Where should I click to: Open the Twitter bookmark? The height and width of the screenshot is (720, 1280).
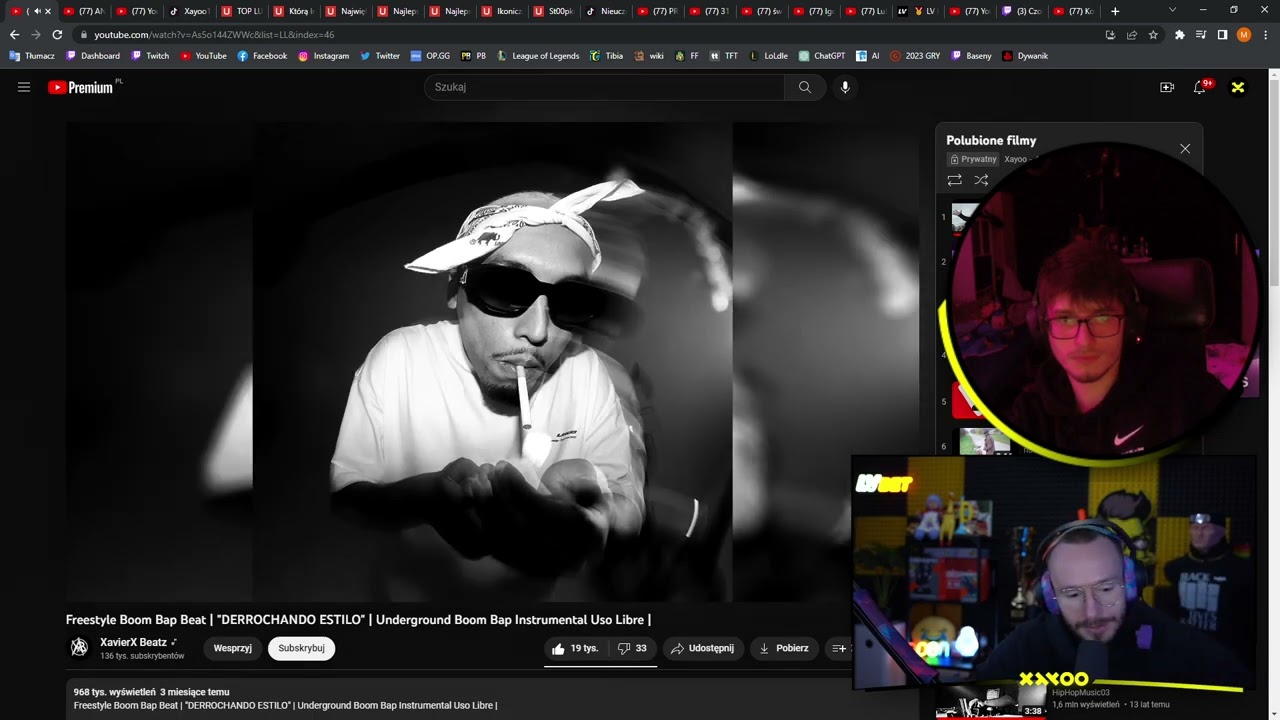tap(380, 56)
